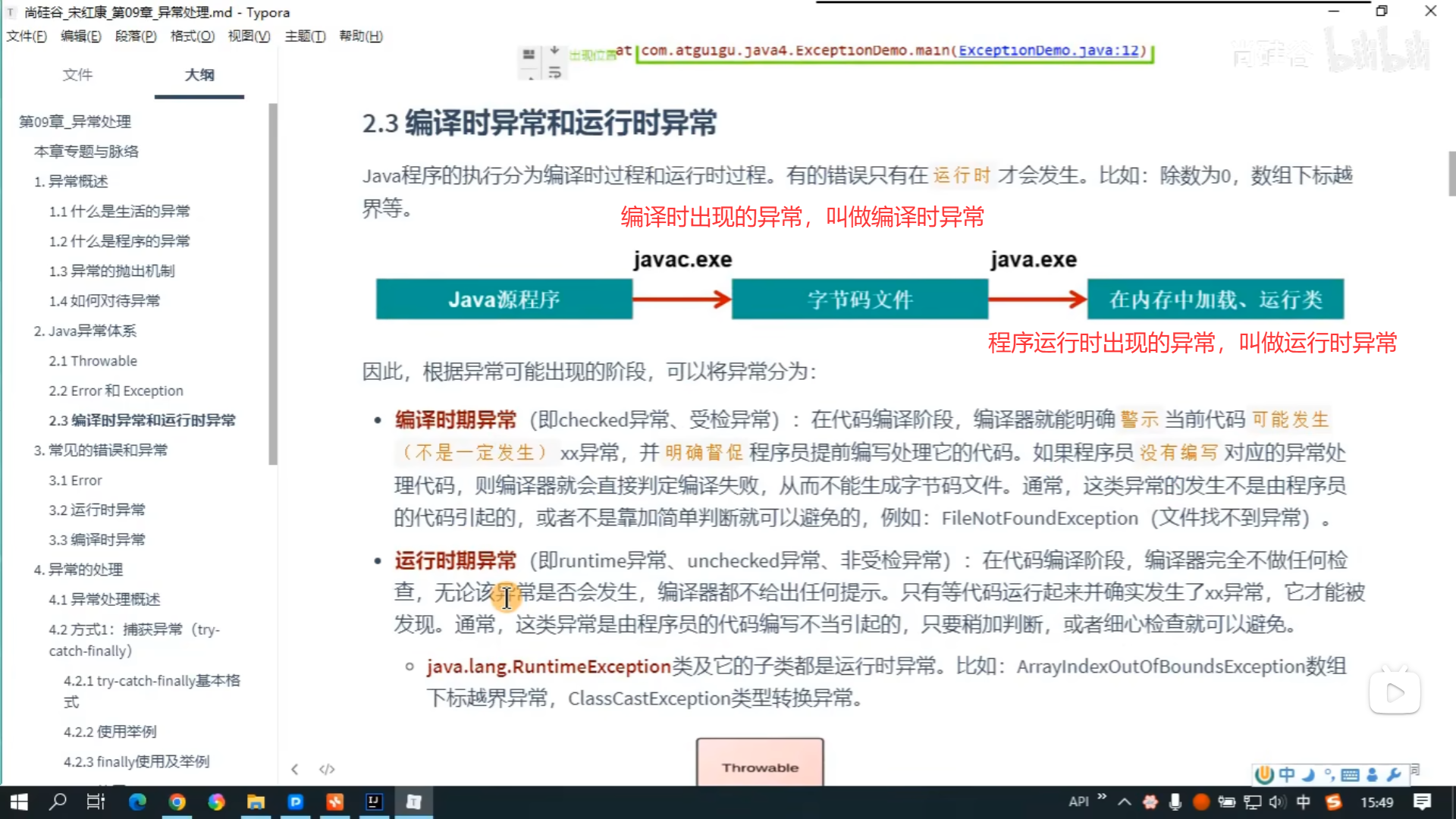Screen dimensions: 1456x819
Task: Expand hidden system tray icons
Action: (x=1125, y=802)
